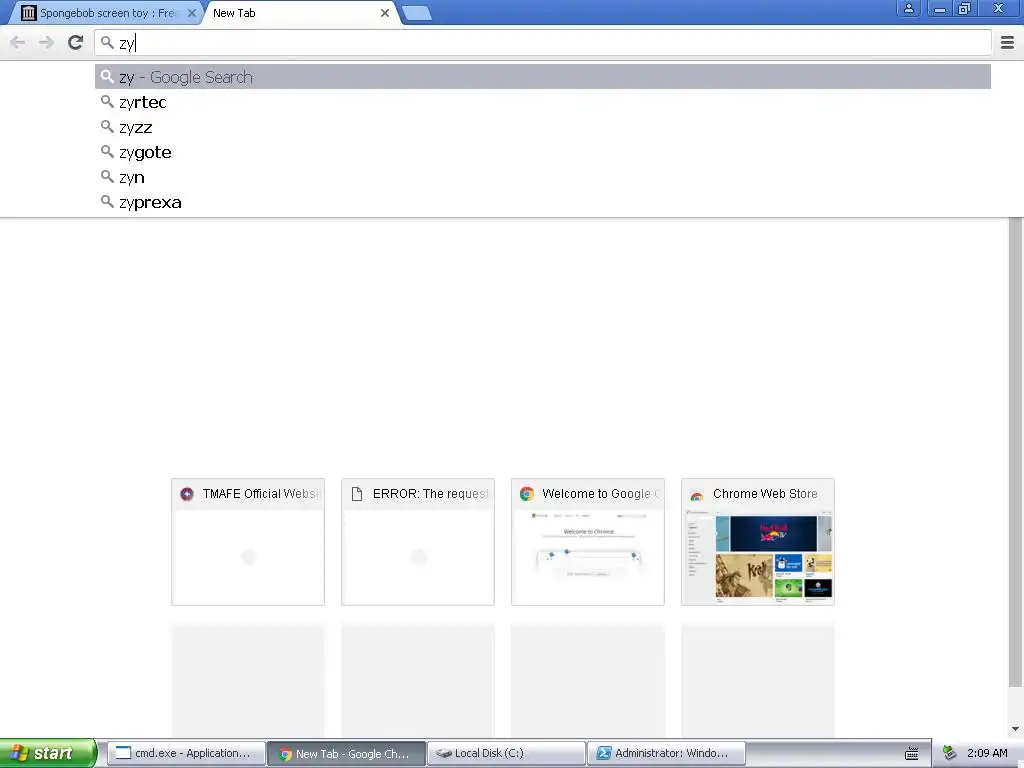Close the Spongebob screen toy tab
1024x768 pixels.
click(191, 13)
